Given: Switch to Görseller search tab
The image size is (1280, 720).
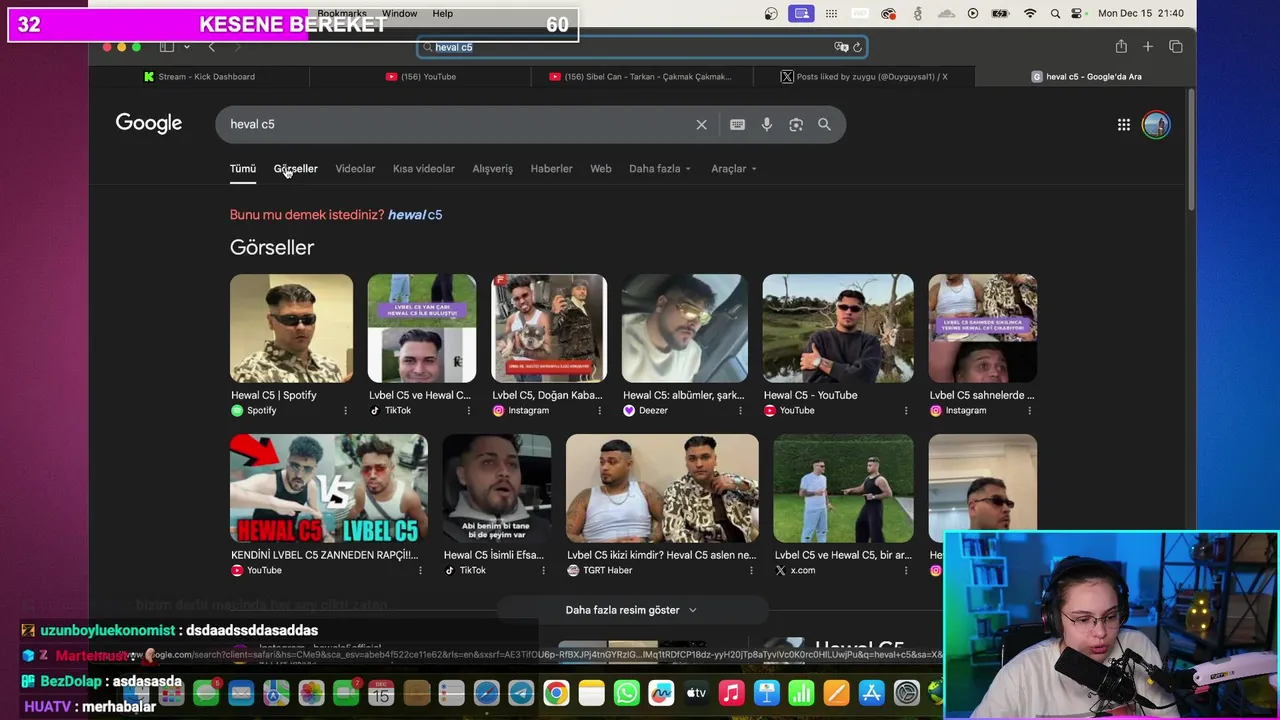Looking at the screenshot, I should pyautogui.click(x=296, y=169).
